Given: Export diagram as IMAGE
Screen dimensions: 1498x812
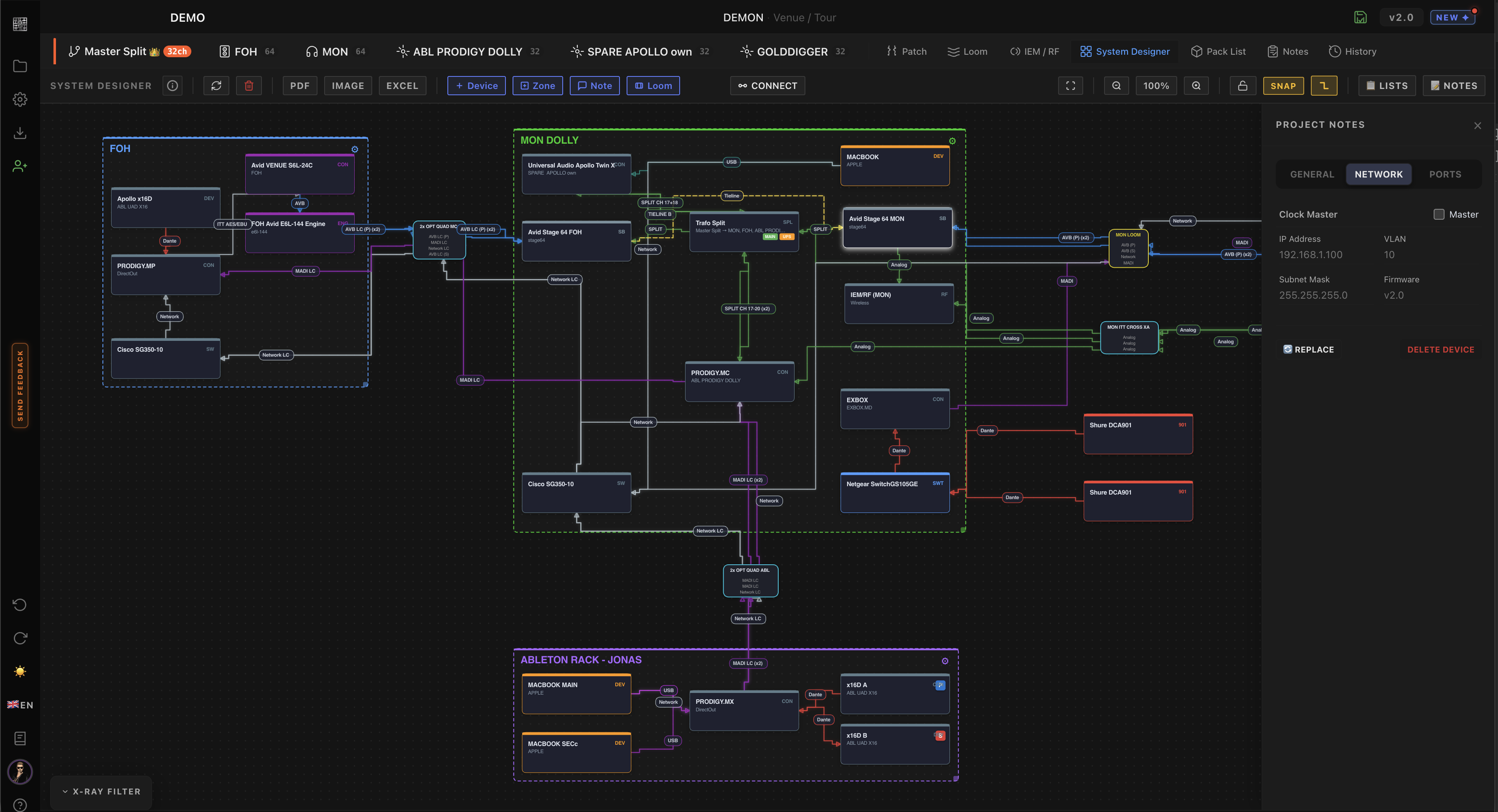Looking at the screenshot, I should coord(348,86).
